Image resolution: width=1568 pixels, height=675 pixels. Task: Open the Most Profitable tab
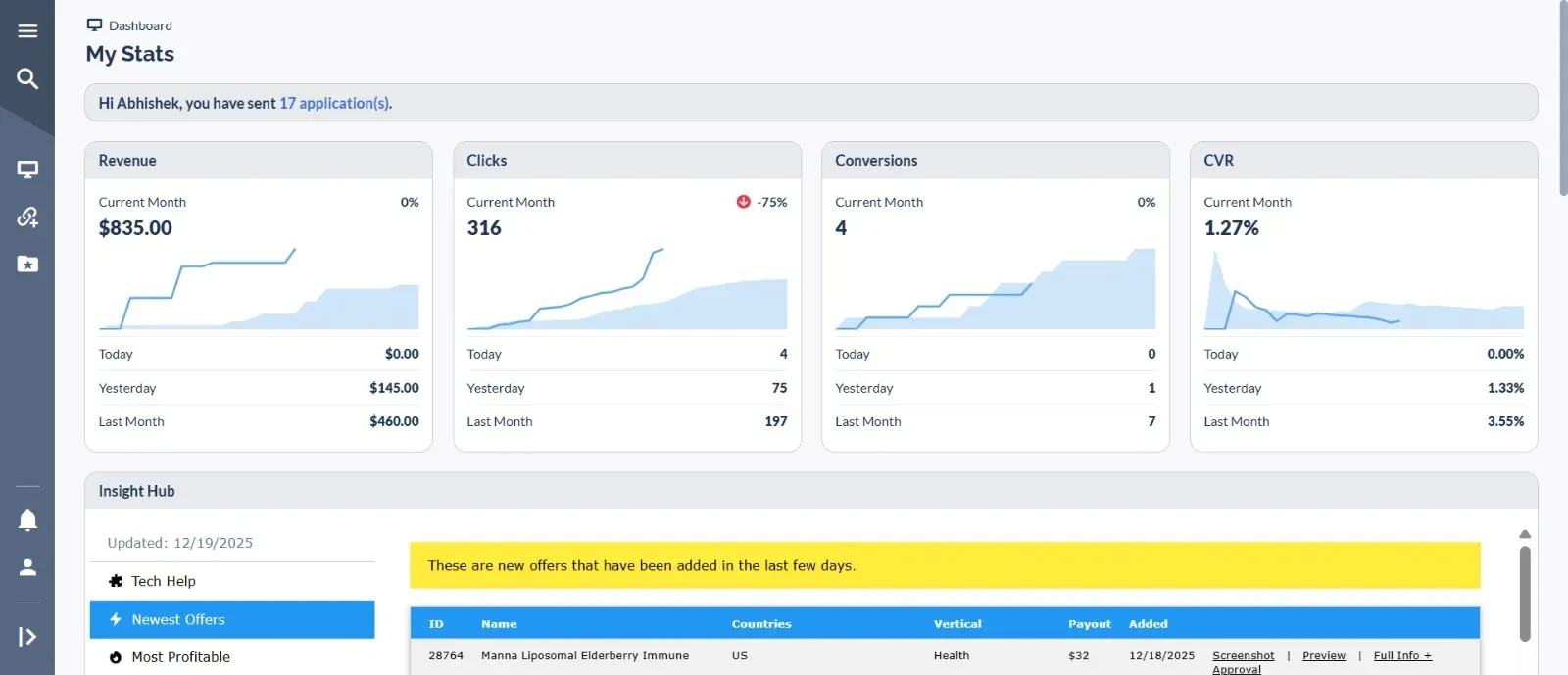tap(181, 657)
